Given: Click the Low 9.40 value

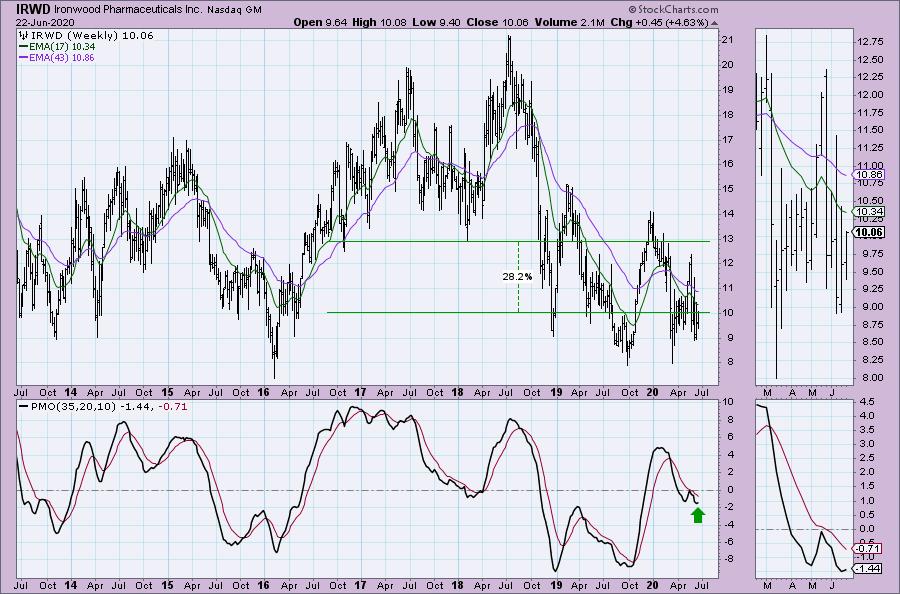Looking at the screenshot, I should point(437,22).
